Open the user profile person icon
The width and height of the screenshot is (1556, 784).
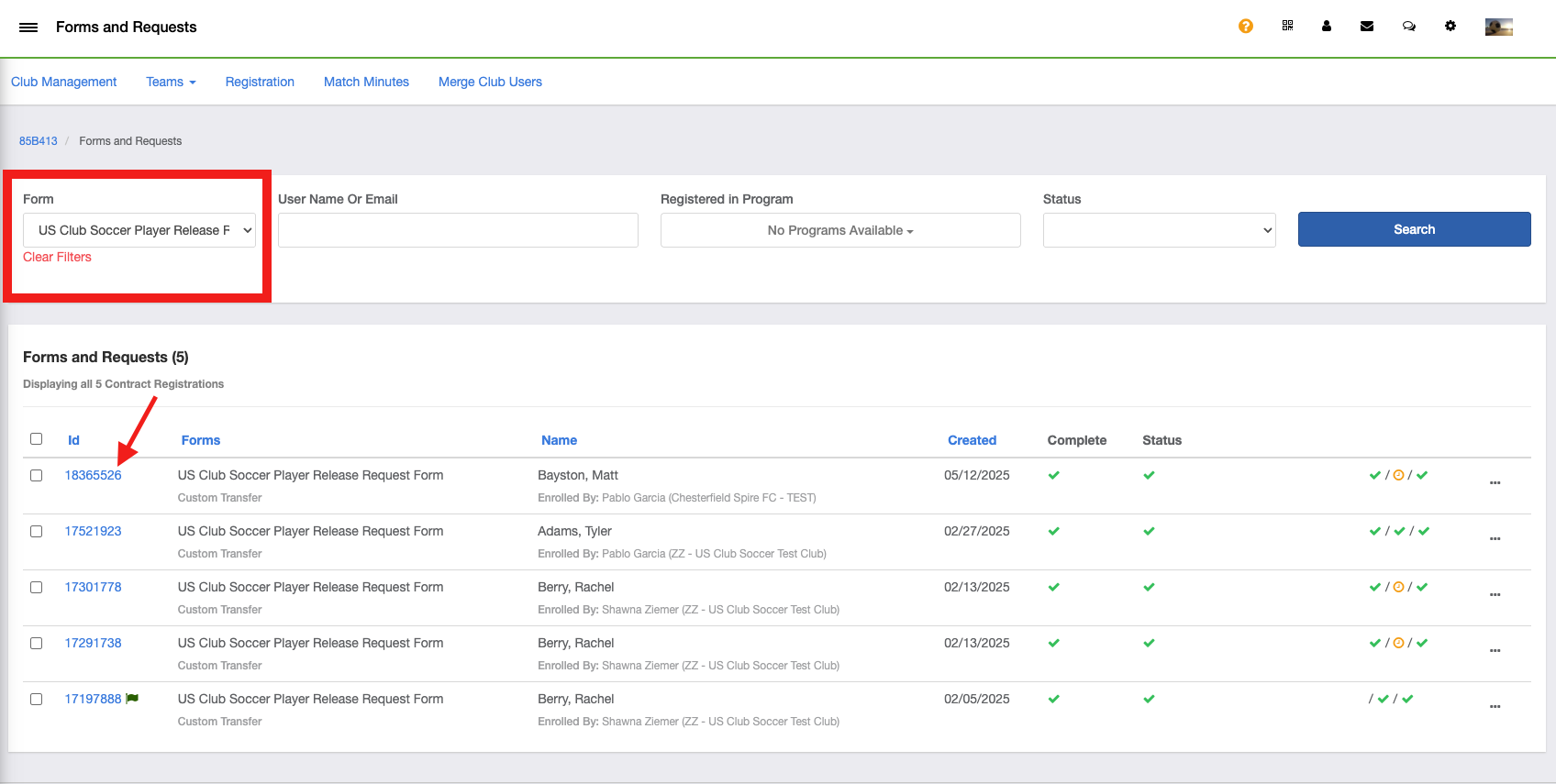tap(1327, 27)
